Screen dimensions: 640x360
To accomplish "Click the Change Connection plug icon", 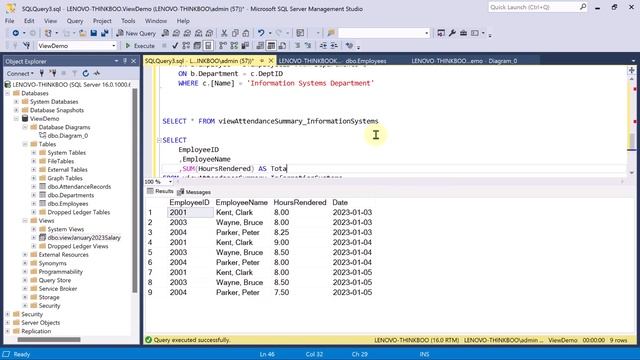I will pos(27,46).
